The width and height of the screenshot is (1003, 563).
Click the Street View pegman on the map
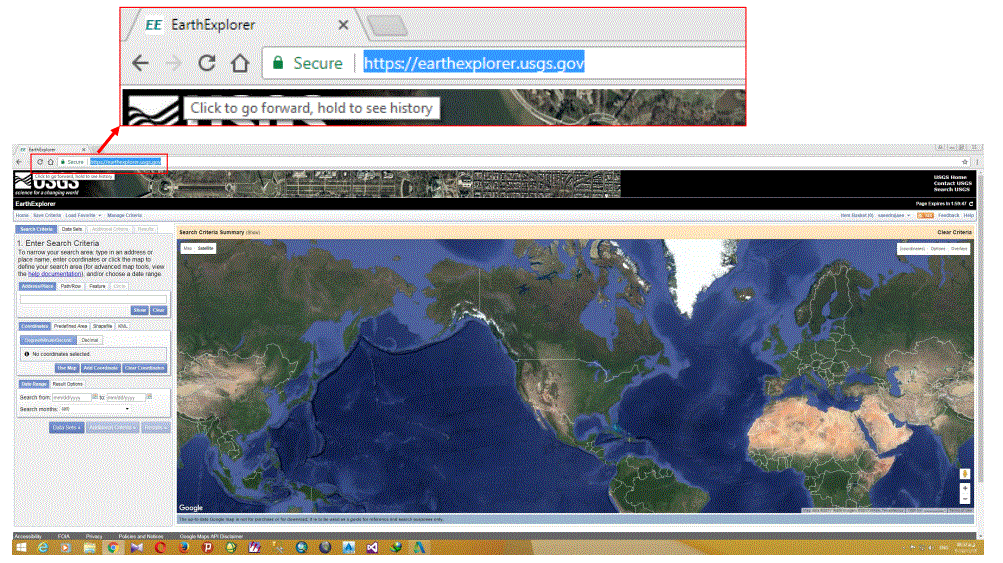(x=965, y=474)
